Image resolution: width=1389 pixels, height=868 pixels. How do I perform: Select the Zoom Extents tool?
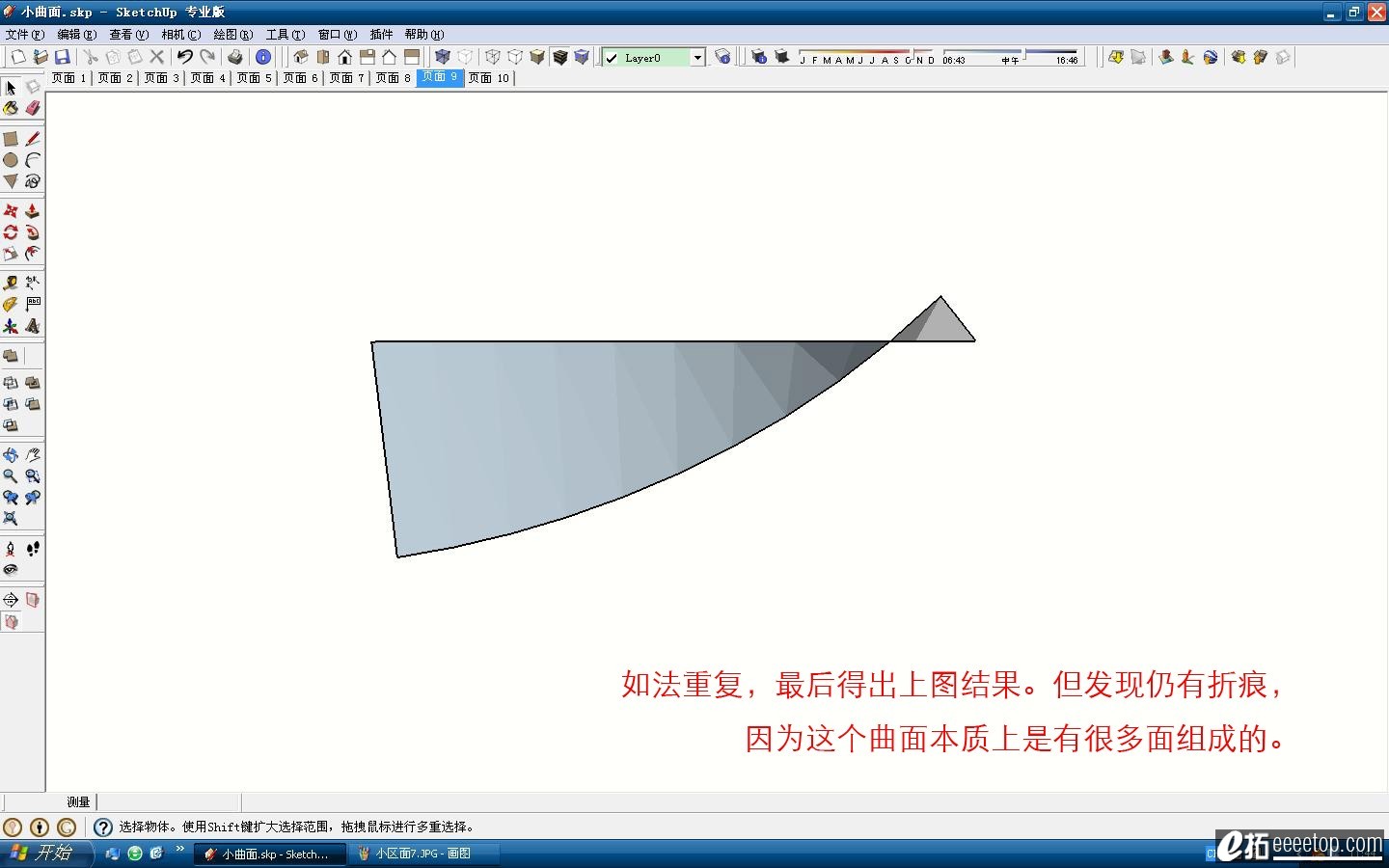click(x=11, y=518)
